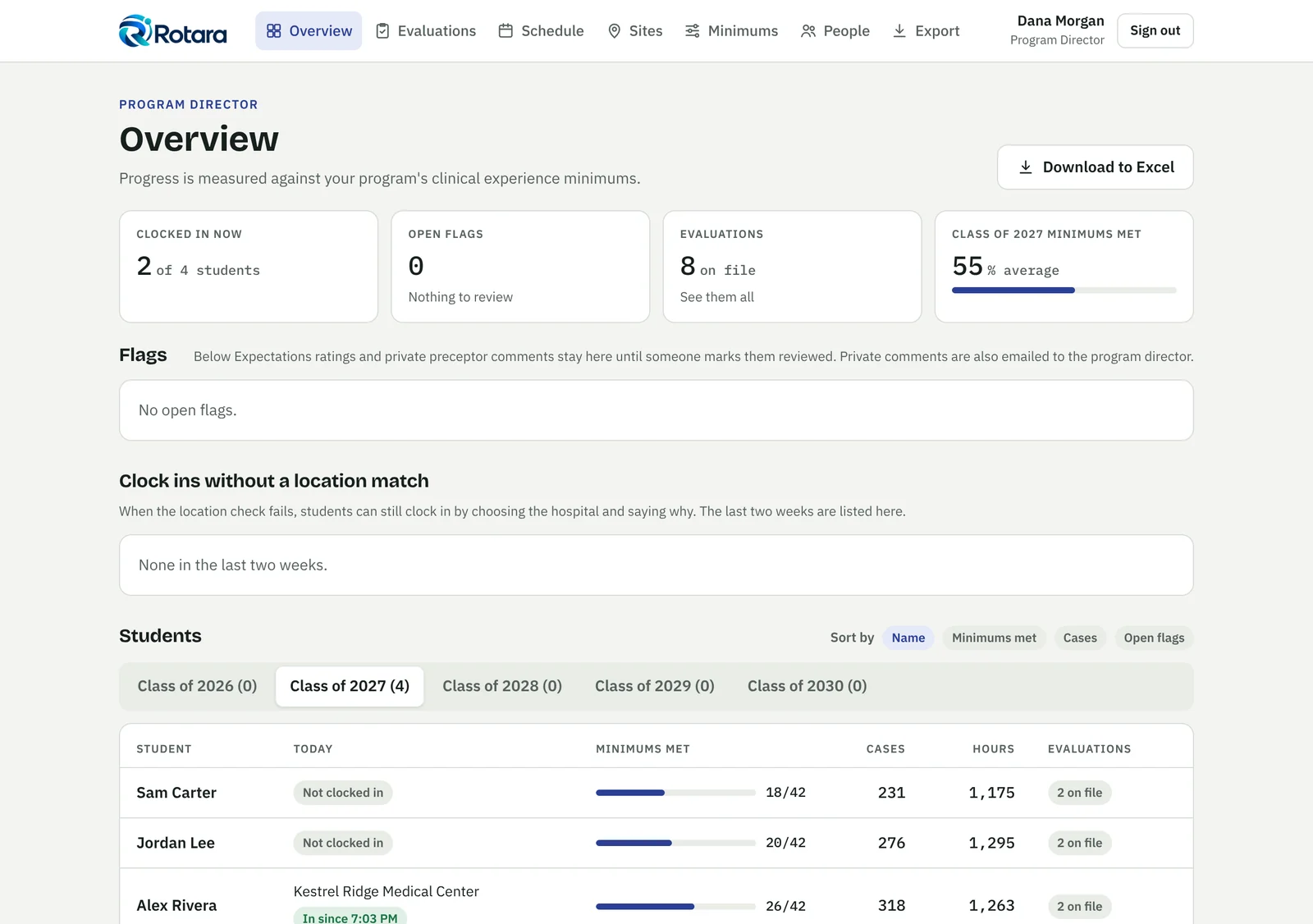The image size is (1313, 924).
Task: Click Sam Carter's 2 on file badge
Action: click(x=1079, y=793)
